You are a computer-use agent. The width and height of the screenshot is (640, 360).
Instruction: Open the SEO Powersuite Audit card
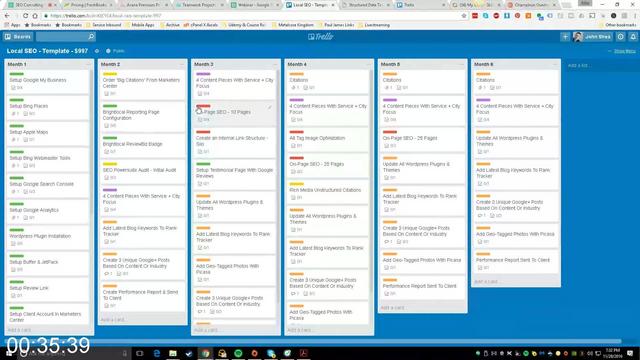click(141, 171)
